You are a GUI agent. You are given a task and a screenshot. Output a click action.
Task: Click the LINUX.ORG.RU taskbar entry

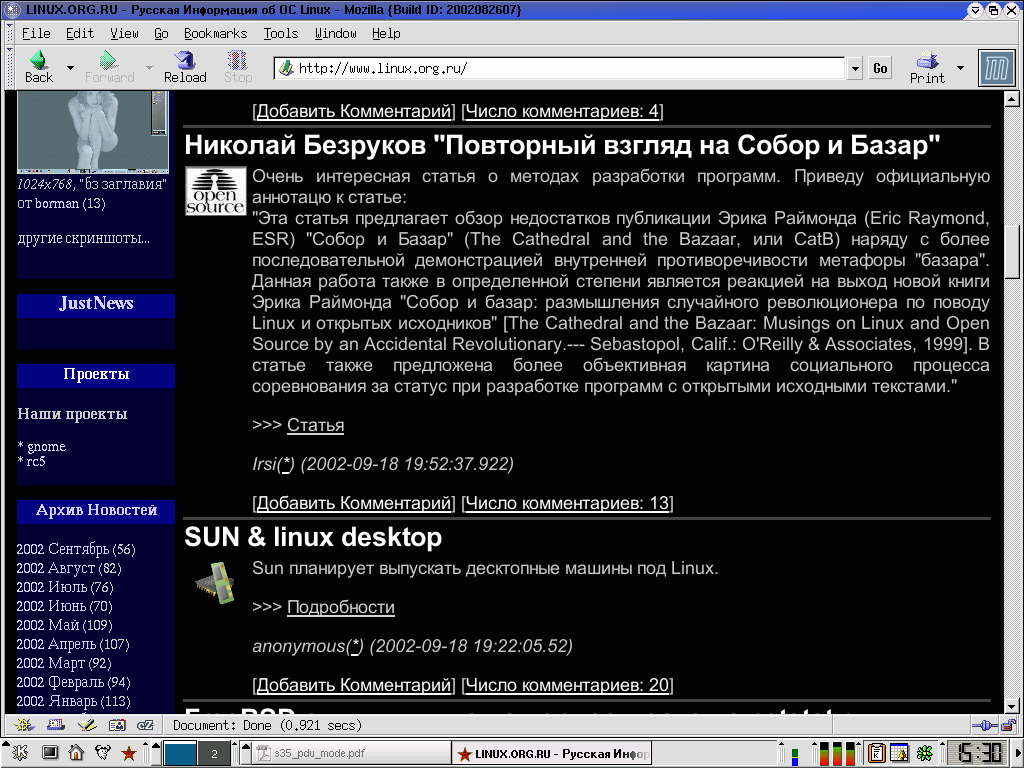[552, 753]
